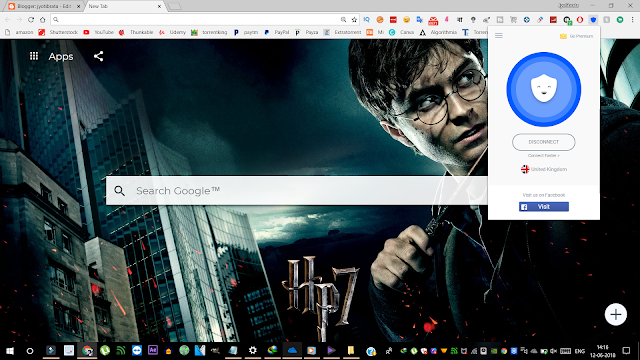Click the ENG language indicator
This screenshot has width=640, height=360.
pyautogui.click(x=579, y=351)
